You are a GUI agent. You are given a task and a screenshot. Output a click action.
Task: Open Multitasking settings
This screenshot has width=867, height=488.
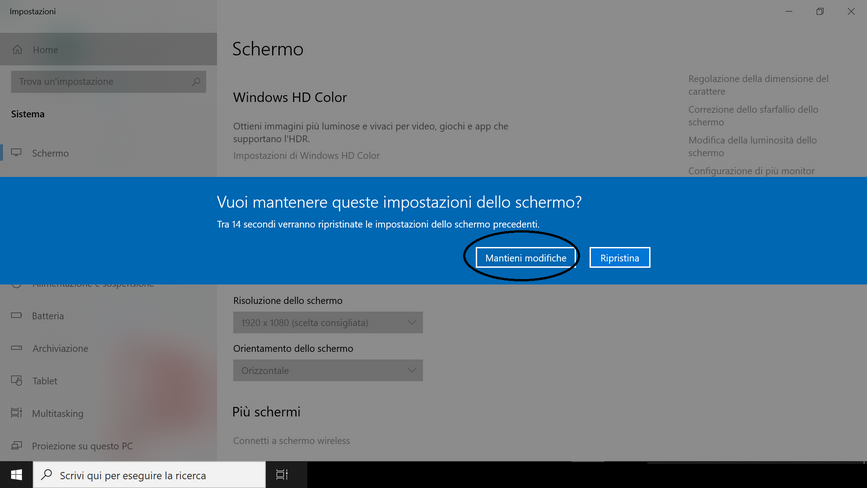point(108,413)
